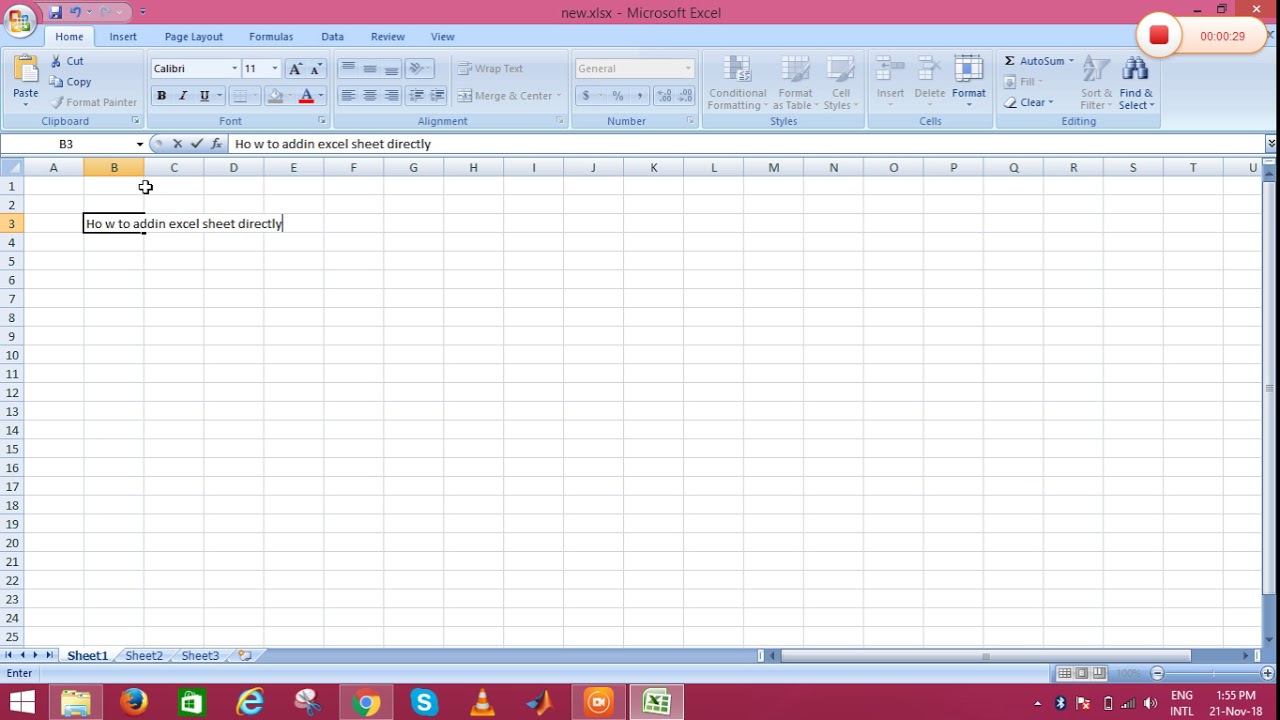Screen dimensions: 1280x720
Task: Undo last action in Quick Access Toolbar
Action: [76, 12]
